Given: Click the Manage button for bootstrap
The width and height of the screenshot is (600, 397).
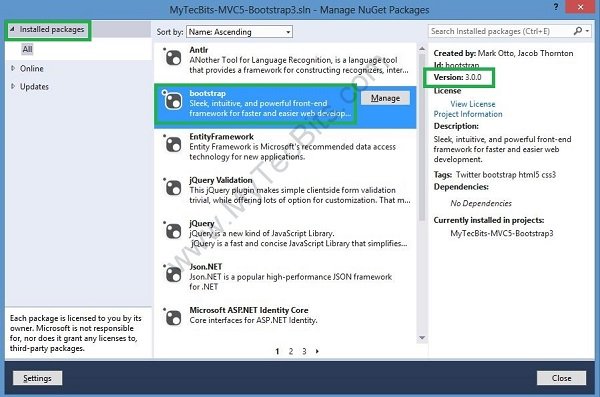Looking at the screenshot, I should [385, 98].
